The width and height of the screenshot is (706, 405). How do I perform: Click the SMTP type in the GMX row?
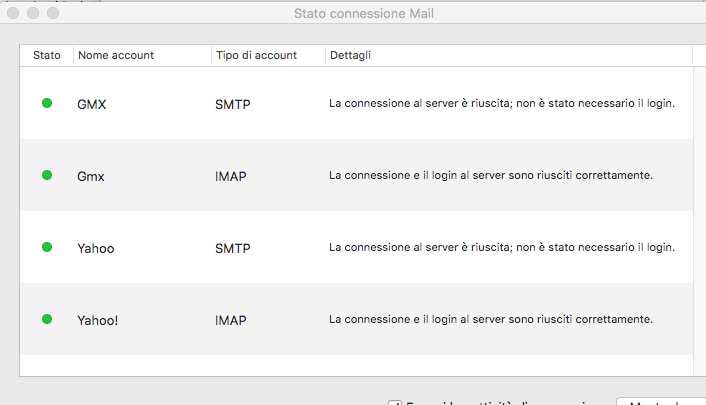coord(231,104)
